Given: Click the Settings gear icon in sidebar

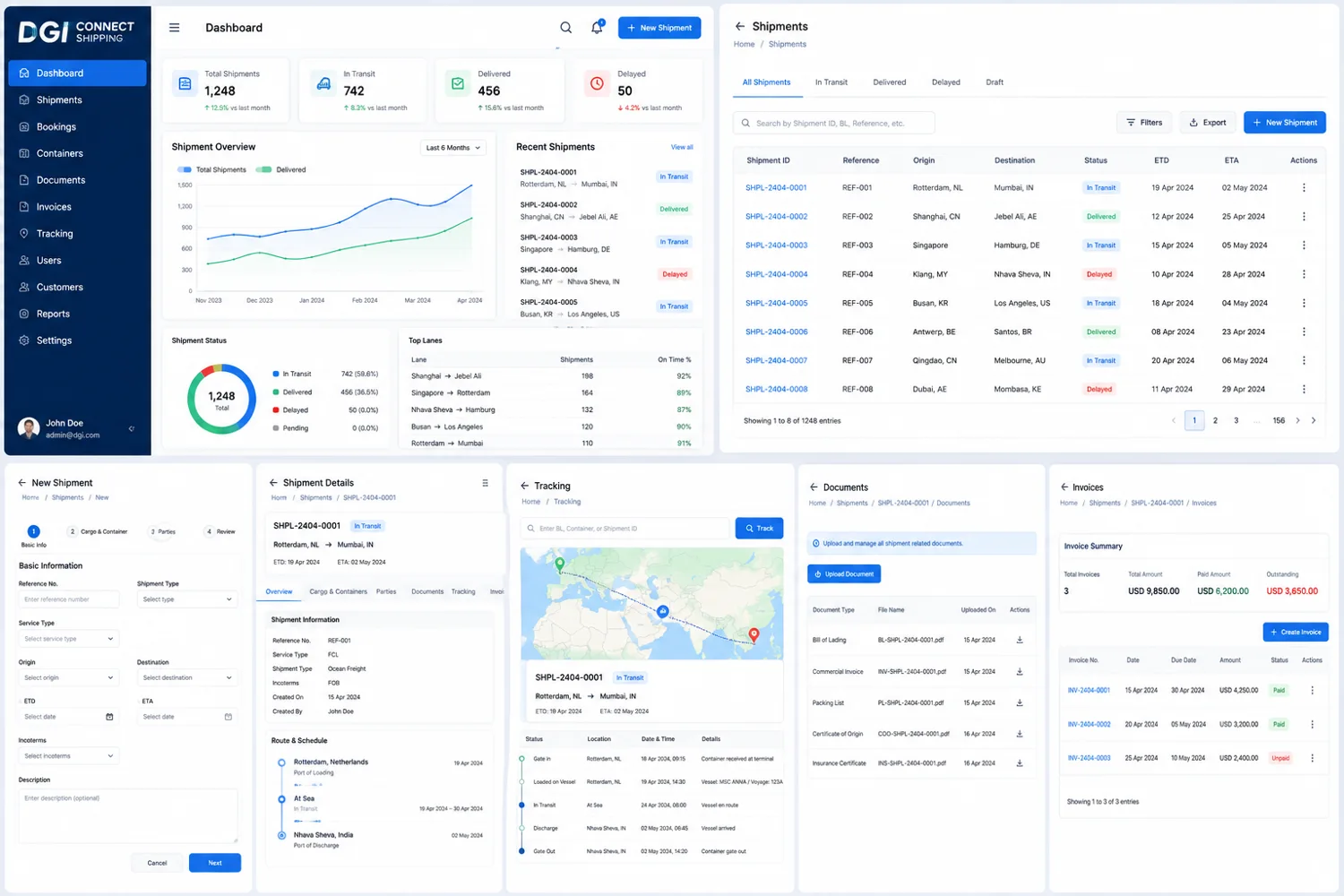Looking at the screenshot, I should point(24,340).
